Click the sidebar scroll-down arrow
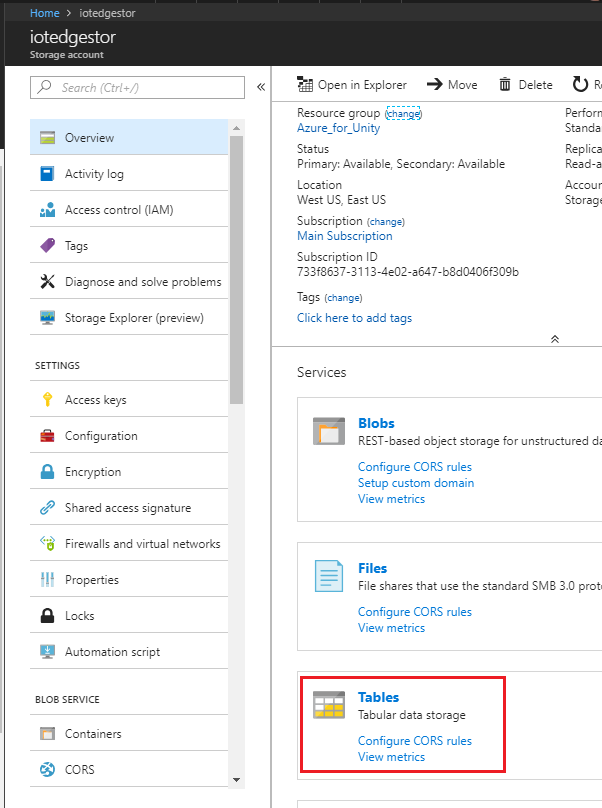The height and width of the screenshot is (808, 602). 237,780
